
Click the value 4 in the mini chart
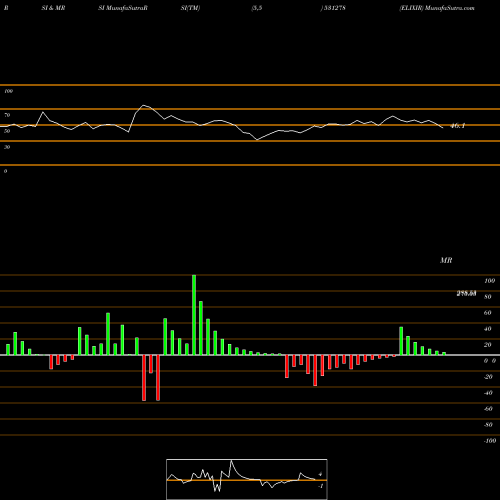click(320, 474)
